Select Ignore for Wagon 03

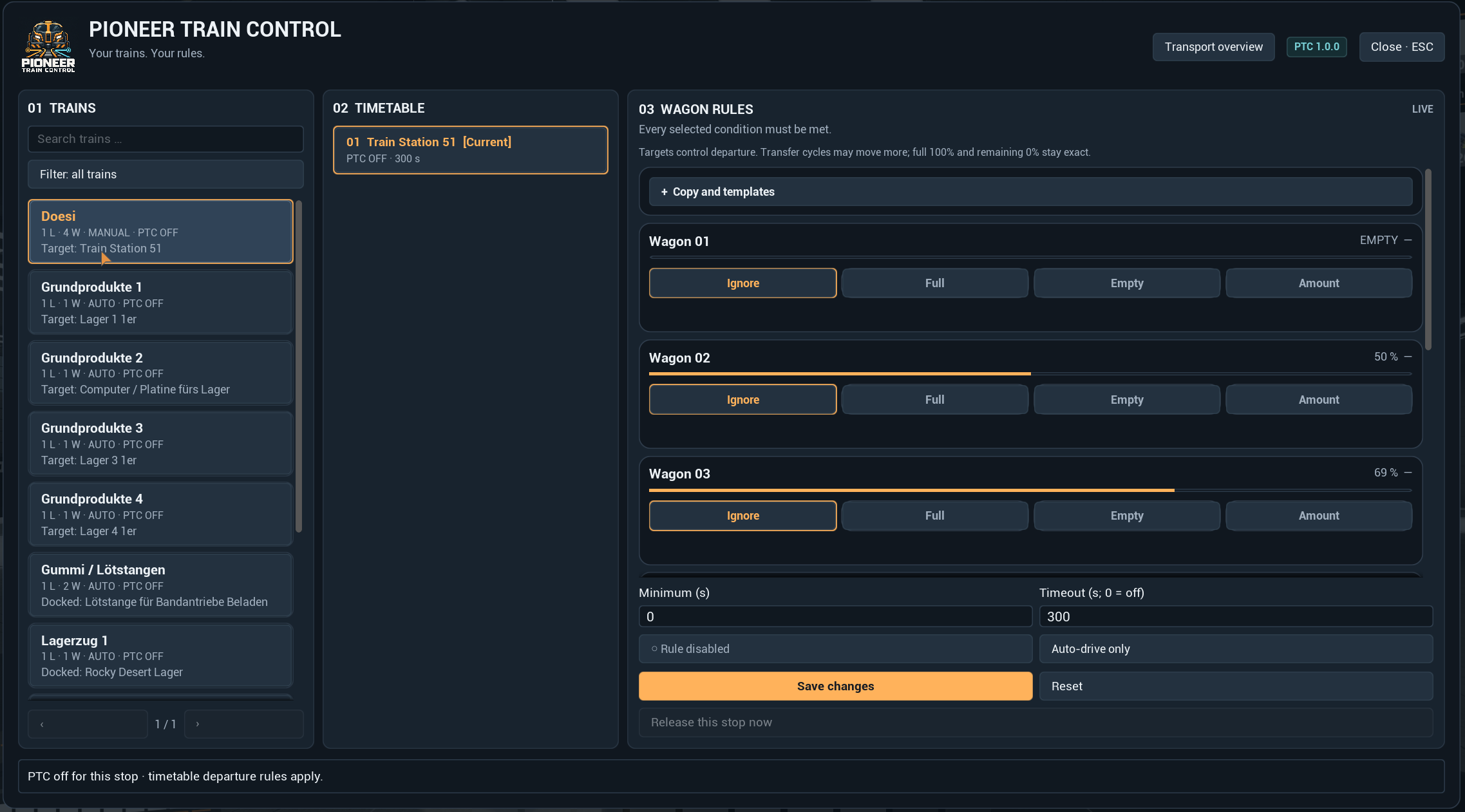coord(742,516)
